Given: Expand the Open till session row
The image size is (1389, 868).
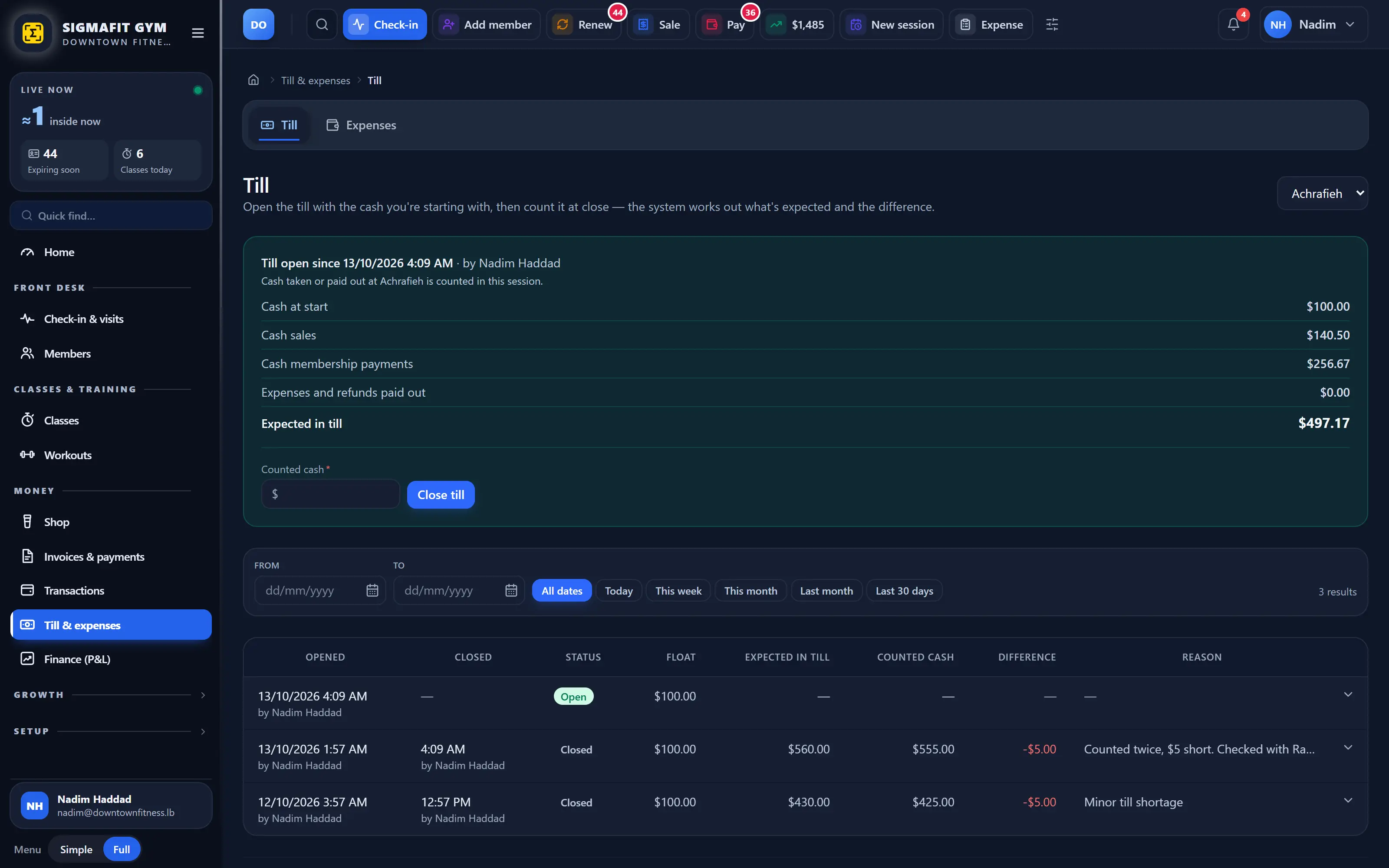Looking at the screenshot, I should coord(1348,695).
